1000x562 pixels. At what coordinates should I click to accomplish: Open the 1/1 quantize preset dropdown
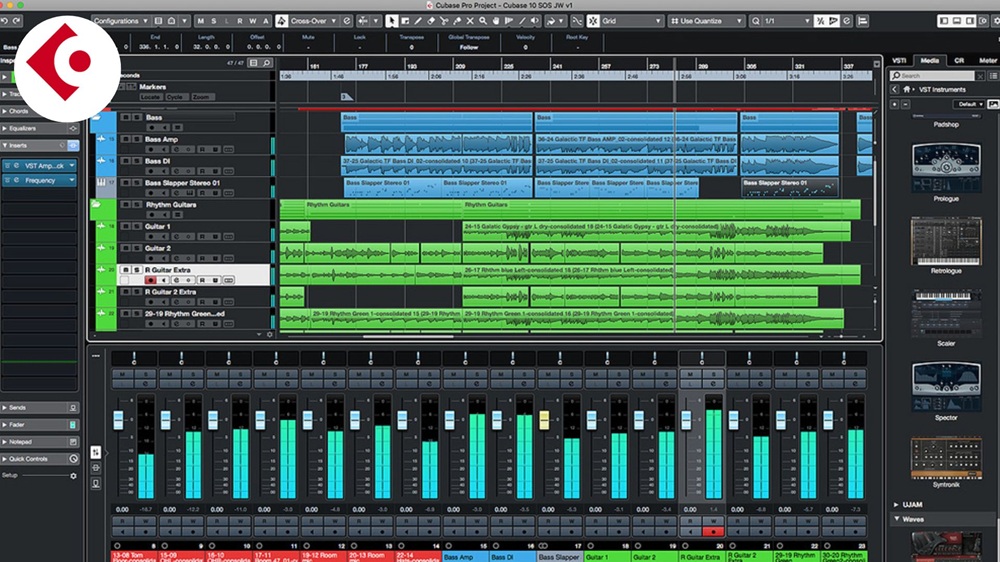pyautogui.click(x=787, y=21)
